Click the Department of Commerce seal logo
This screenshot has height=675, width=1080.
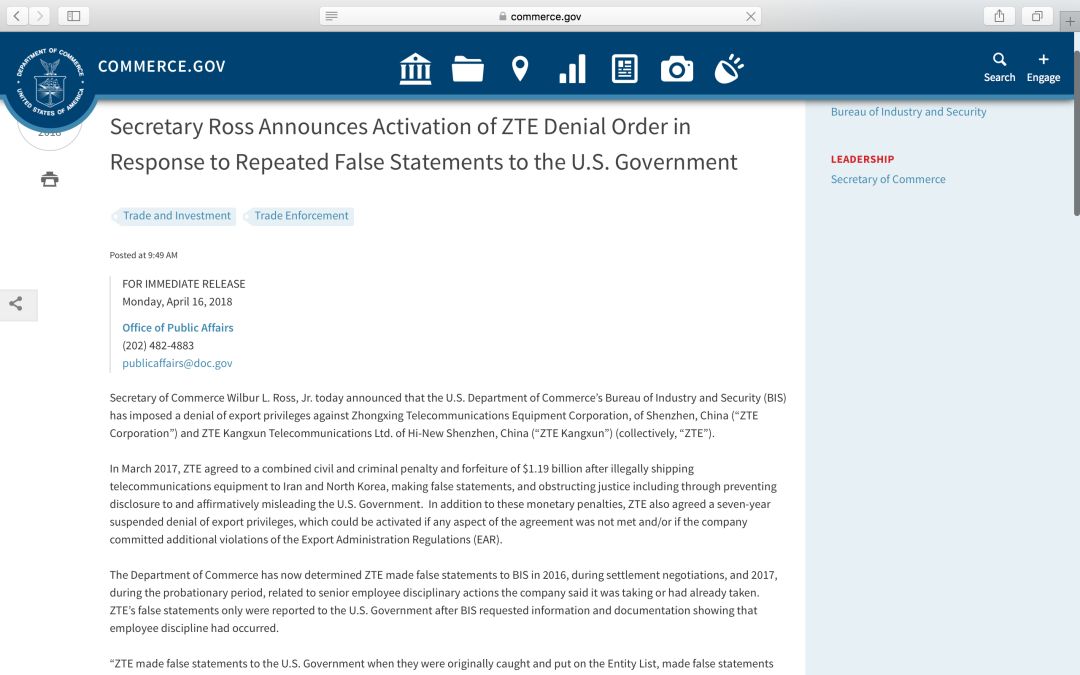(x=50, y=82)
